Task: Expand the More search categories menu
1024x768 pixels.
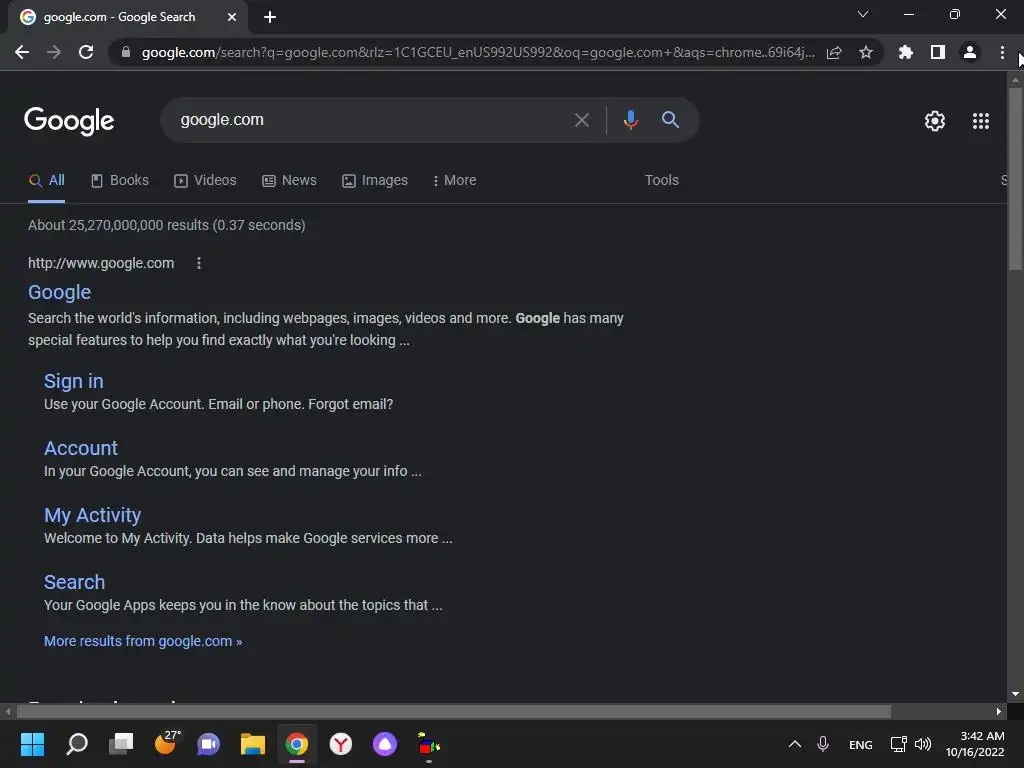Action: [455, 180]
